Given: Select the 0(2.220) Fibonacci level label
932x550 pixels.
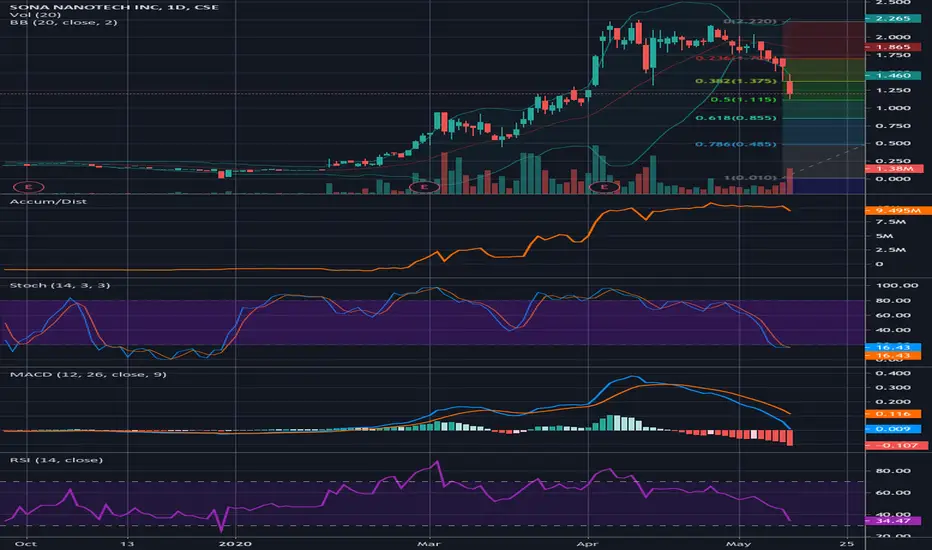Looking at the screenshot, I should tap(750, 21).
